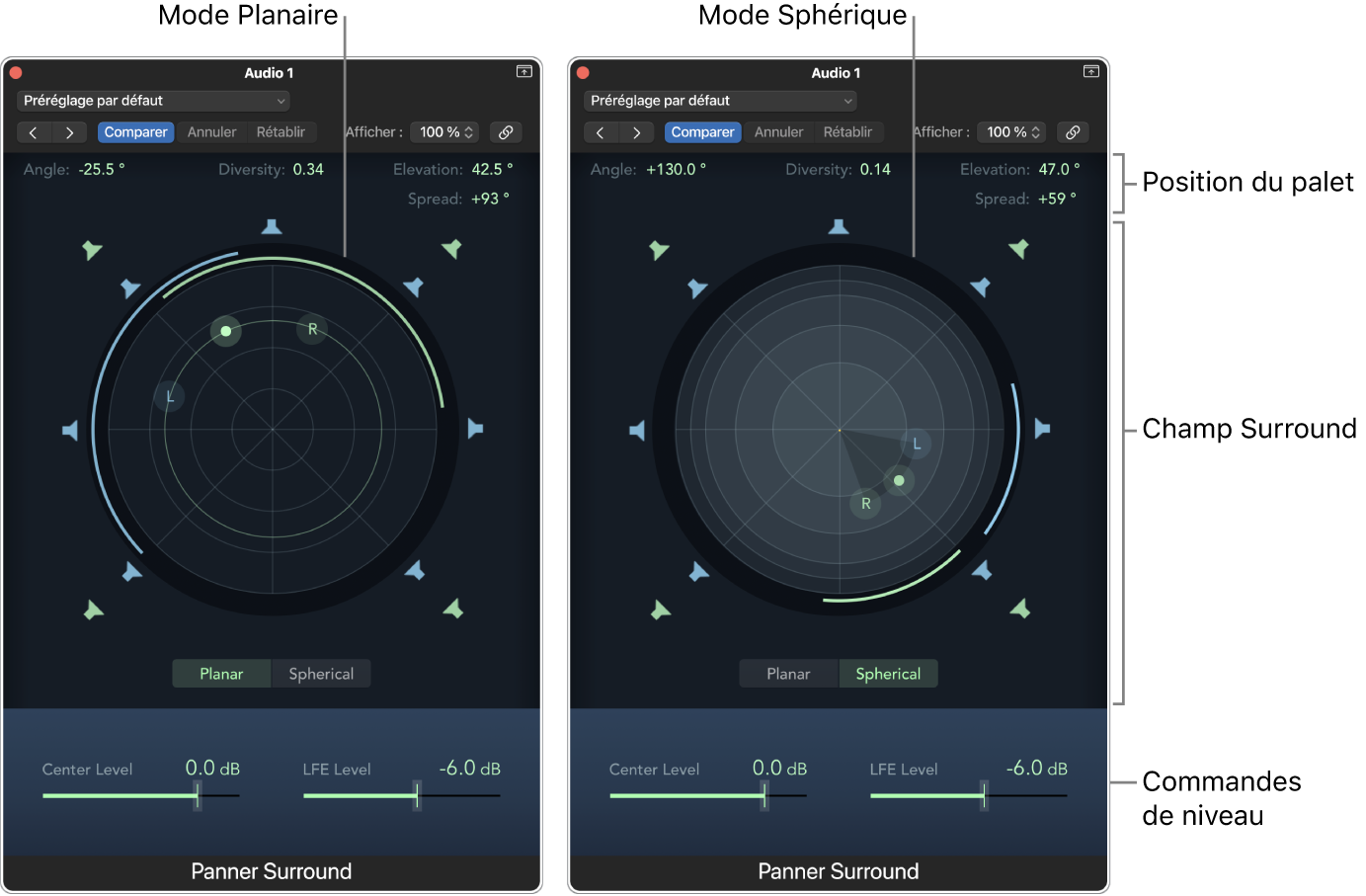Image resolution: width=1366 pixels, height=896 pixels.
Task: Select Spherical mode in the left panner
Action: click(321, 674)
